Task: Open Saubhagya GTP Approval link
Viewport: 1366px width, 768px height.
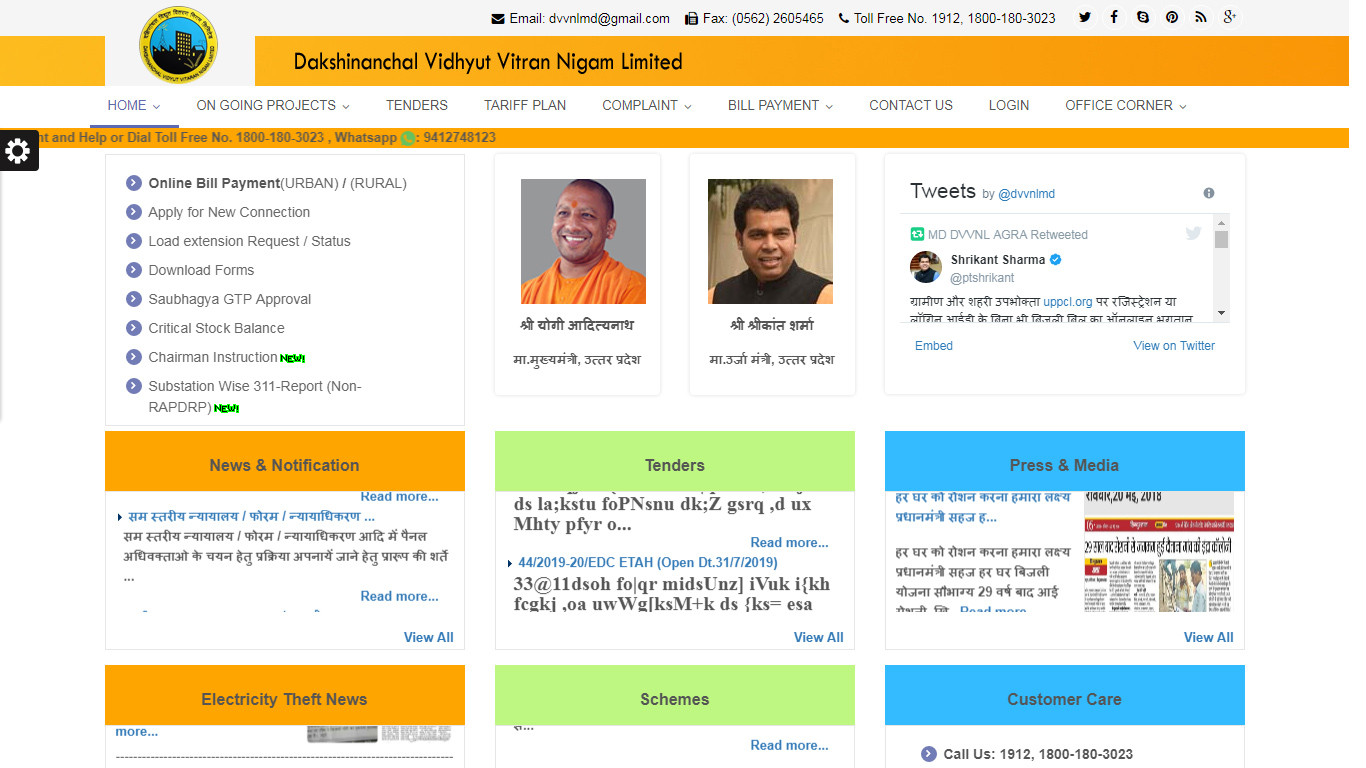Action: [x=230, y=299]
